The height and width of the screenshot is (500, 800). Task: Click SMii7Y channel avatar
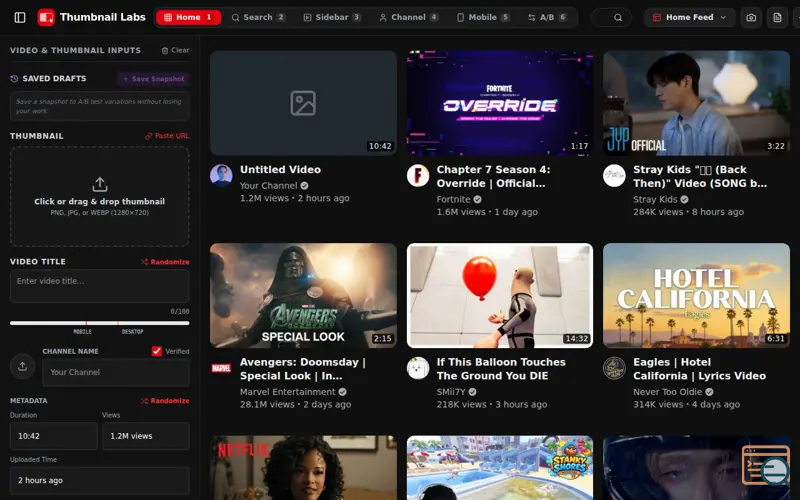418,368
